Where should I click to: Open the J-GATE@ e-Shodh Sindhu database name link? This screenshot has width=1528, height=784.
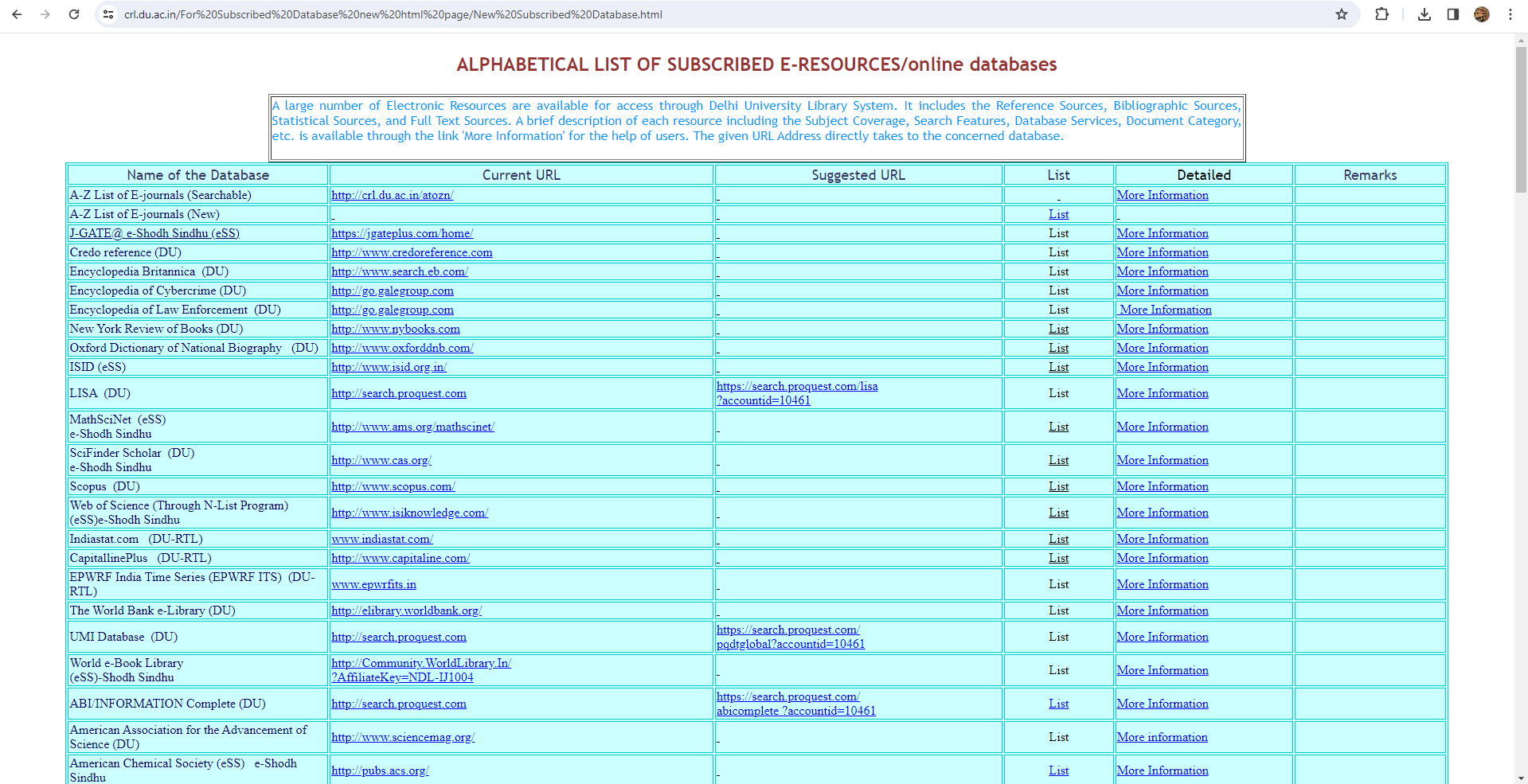point(154,233)
